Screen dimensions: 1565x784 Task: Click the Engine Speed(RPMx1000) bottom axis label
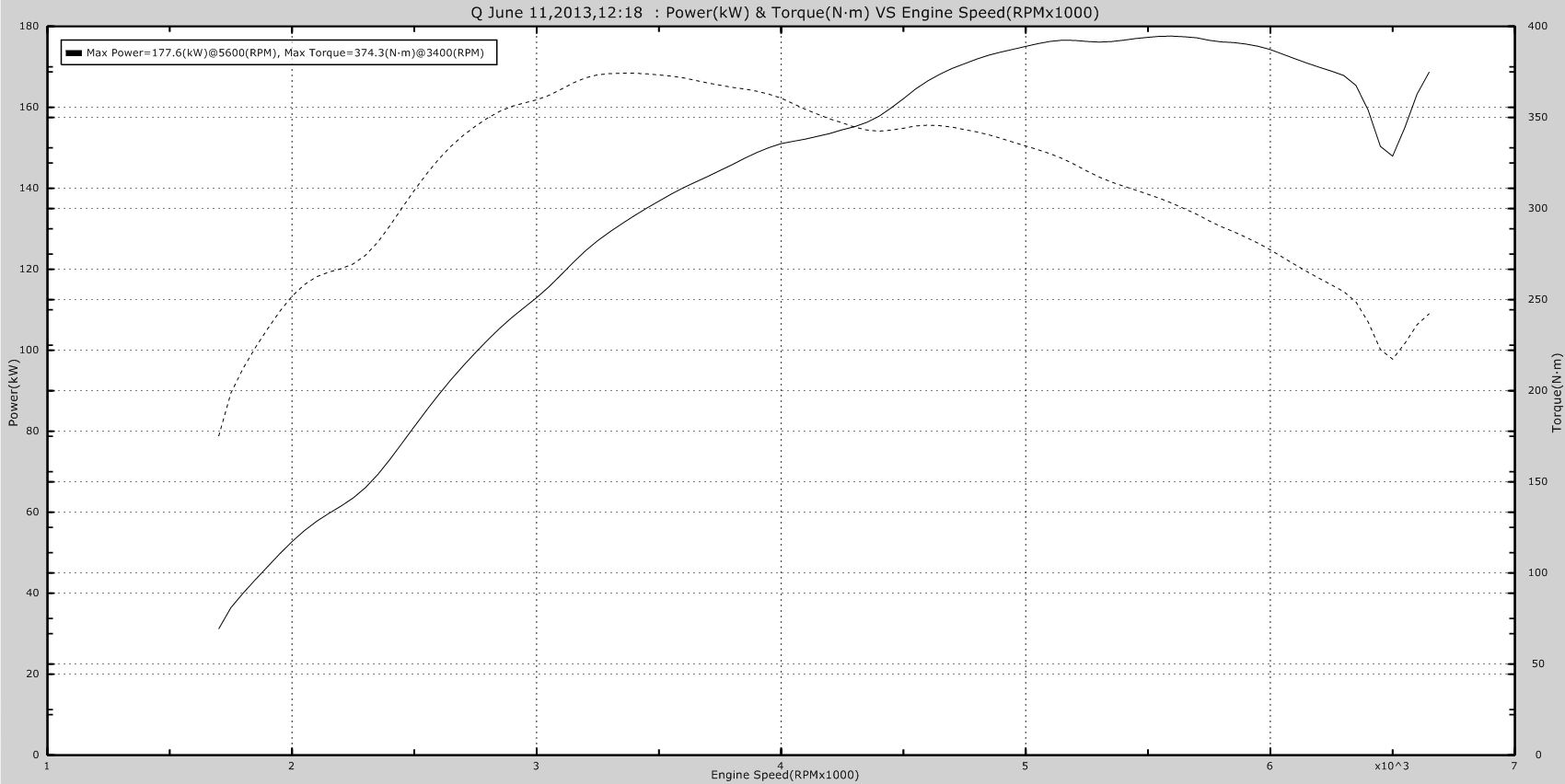[x=783, y=775]
